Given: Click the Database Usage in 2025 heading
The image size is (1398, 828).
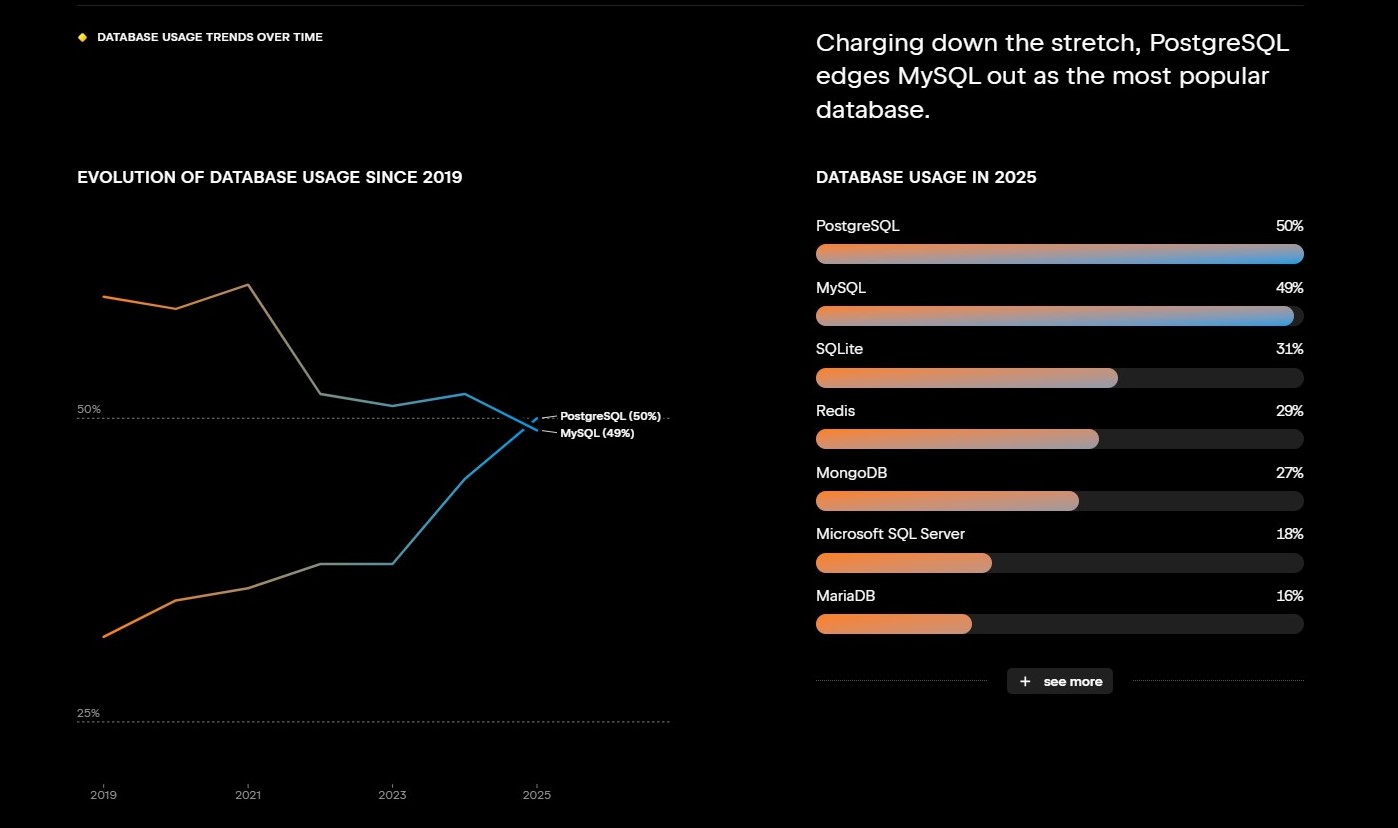Looking at the screenshot, I should (926, 178).
